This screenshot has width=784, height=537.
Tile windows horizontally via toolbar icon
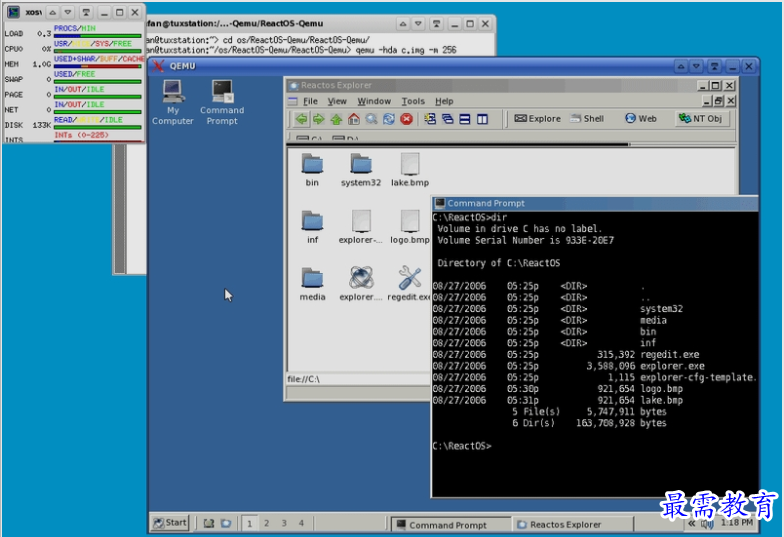click(465, 119)
